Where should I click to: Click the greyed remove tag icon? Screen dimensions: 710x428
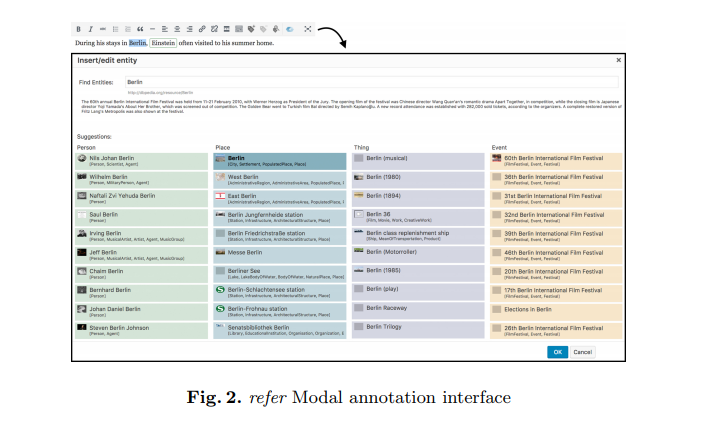pos(264,29)
